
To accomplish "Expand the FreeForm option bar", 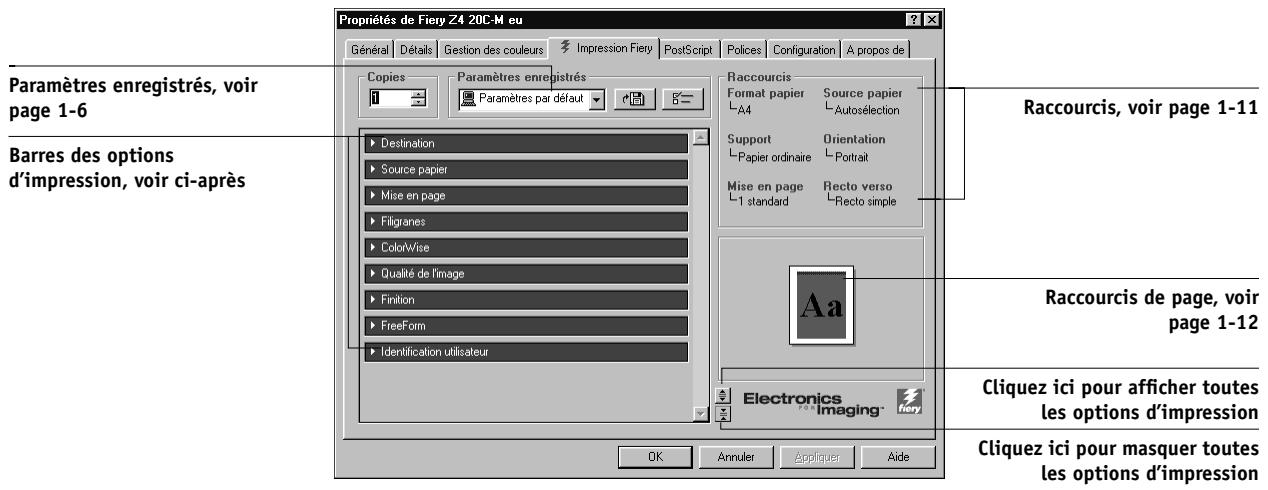I will click(x=526, y=325).
